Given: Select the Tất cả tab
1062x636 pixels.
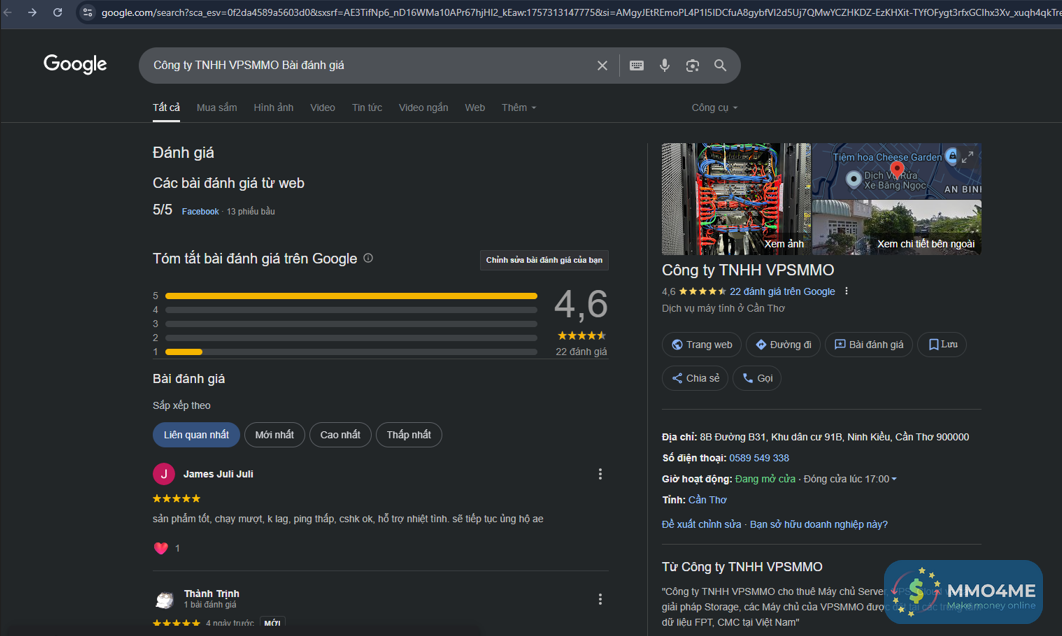Looking at the screenshot, I should [x=166, y=108].
